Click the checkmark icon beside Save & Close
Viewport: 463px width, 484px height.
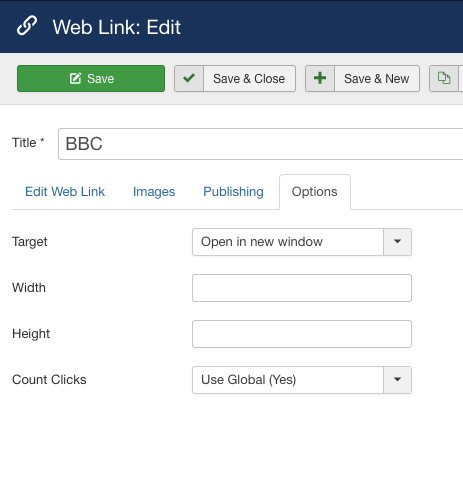tap(189, 78)
